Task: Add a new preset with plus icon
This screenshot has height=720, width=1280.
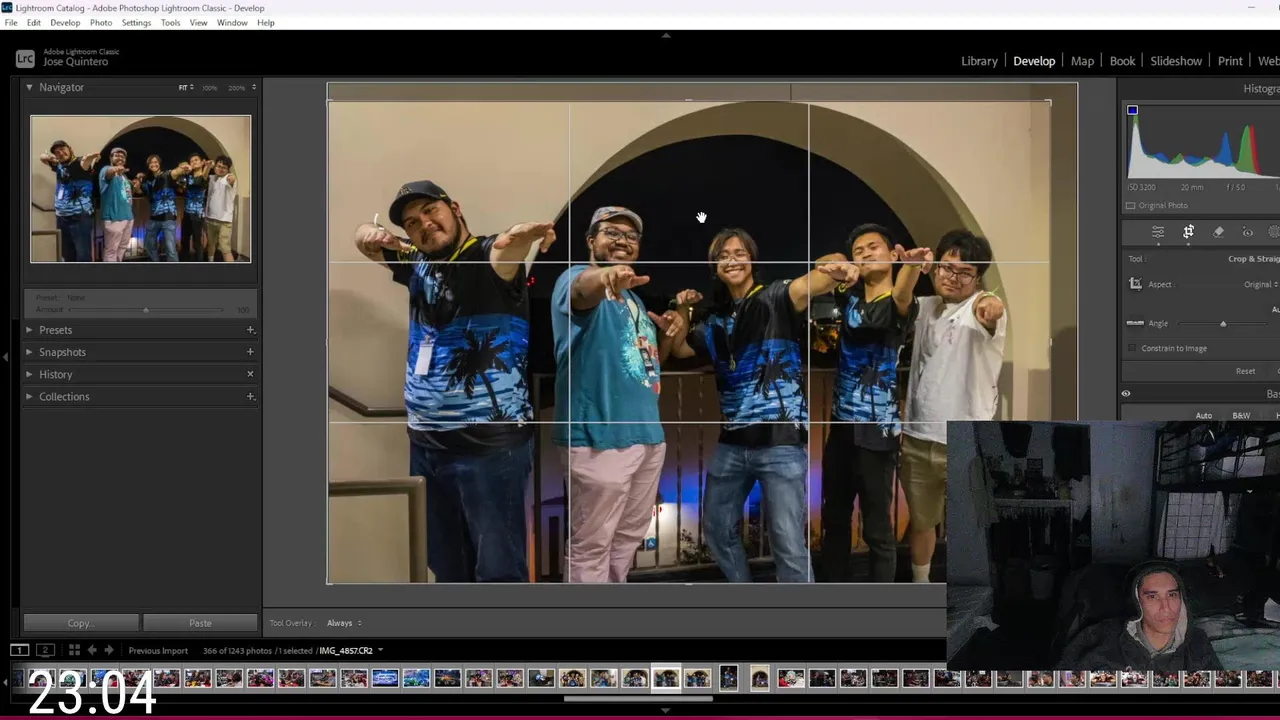Action: [x=250, y=330]
